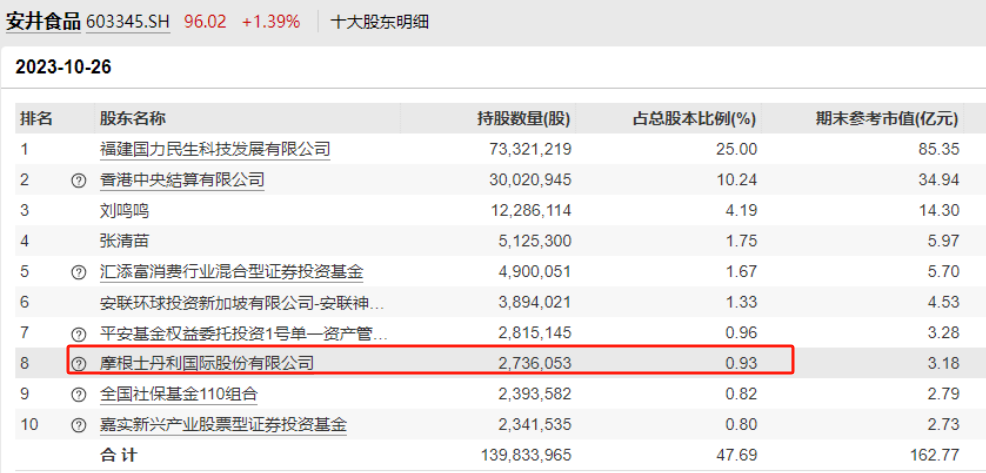Click the help icon beside 摩根士丹利国际股份有限公司
Viewport: 986px width, 473px height.
pos(78,364)
